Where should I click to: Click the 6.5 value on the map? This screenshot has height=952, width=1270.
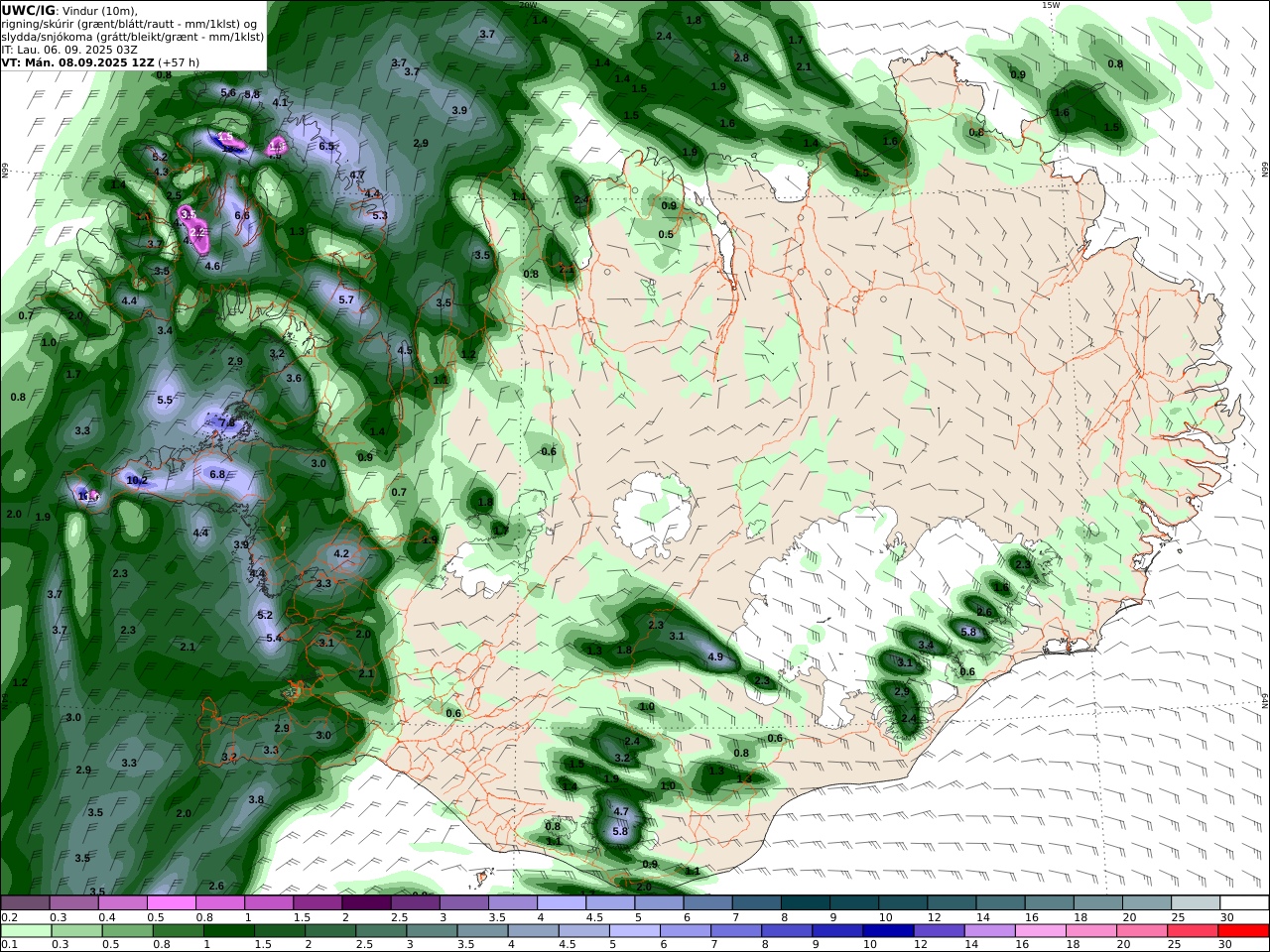tap(326, 146)
